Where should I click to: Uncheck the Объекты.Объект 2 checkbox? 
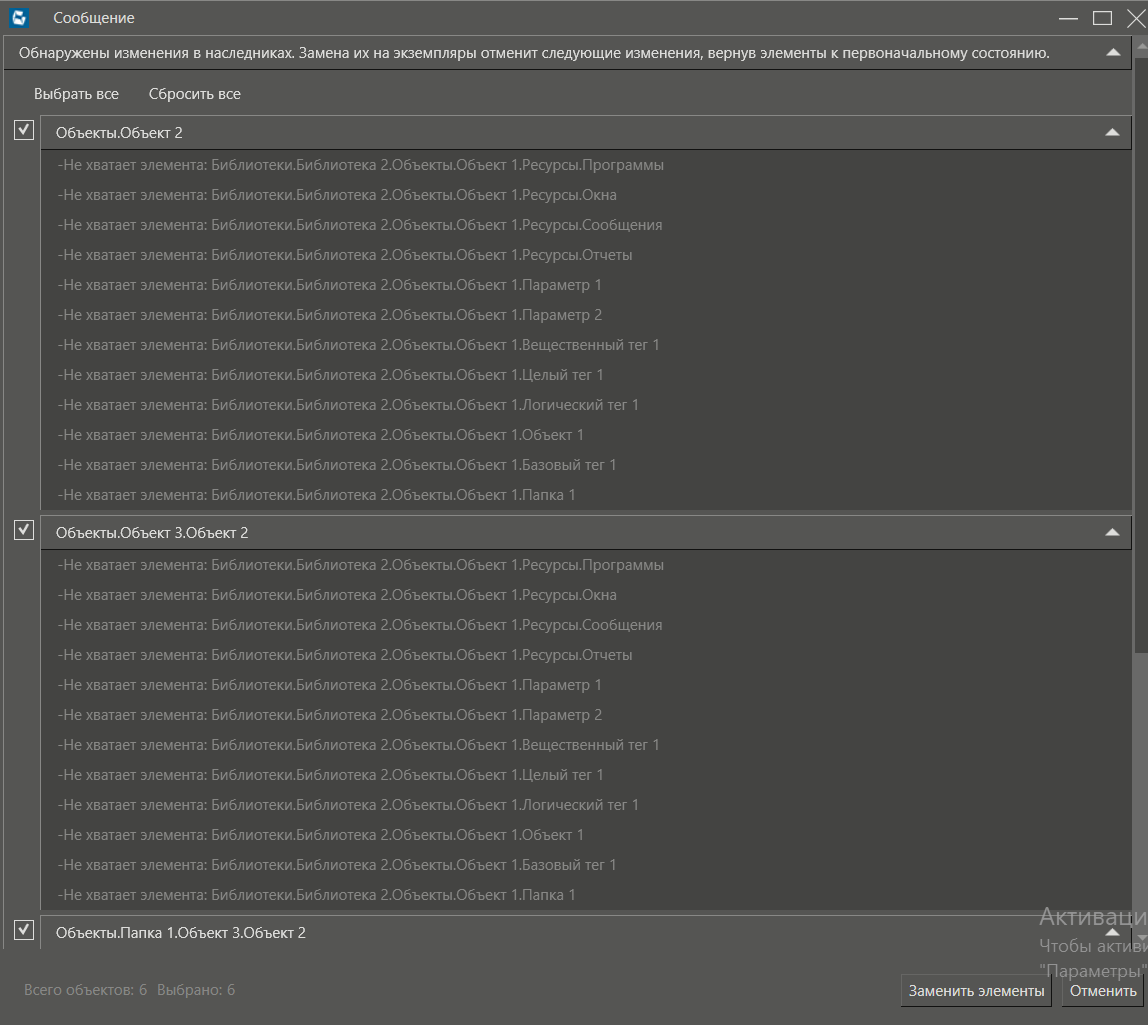pos(24,130)
